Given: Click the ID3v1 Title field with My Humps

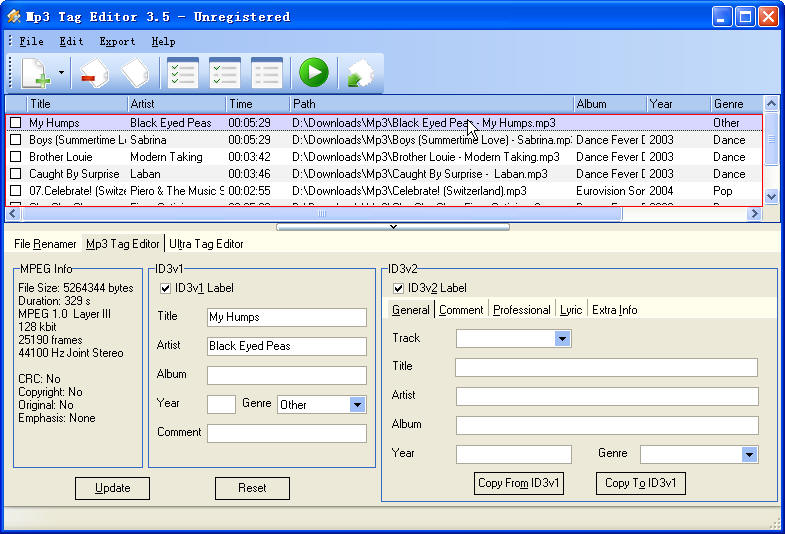Looking at the screenshot, I should (x=287, y=317).
